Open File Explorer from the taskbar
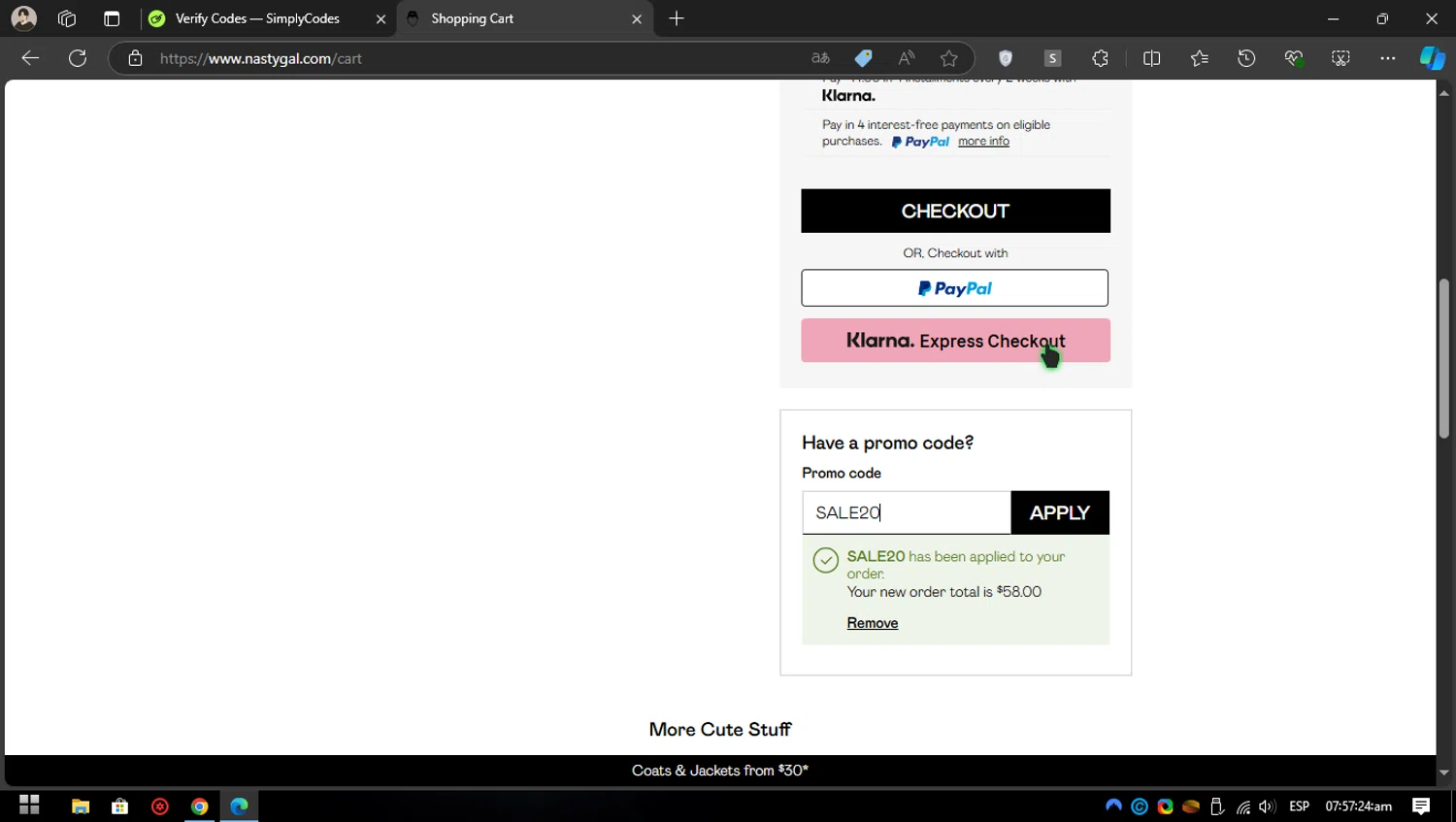This screenshot has height=822, width=1456. (x=81, y=806)
